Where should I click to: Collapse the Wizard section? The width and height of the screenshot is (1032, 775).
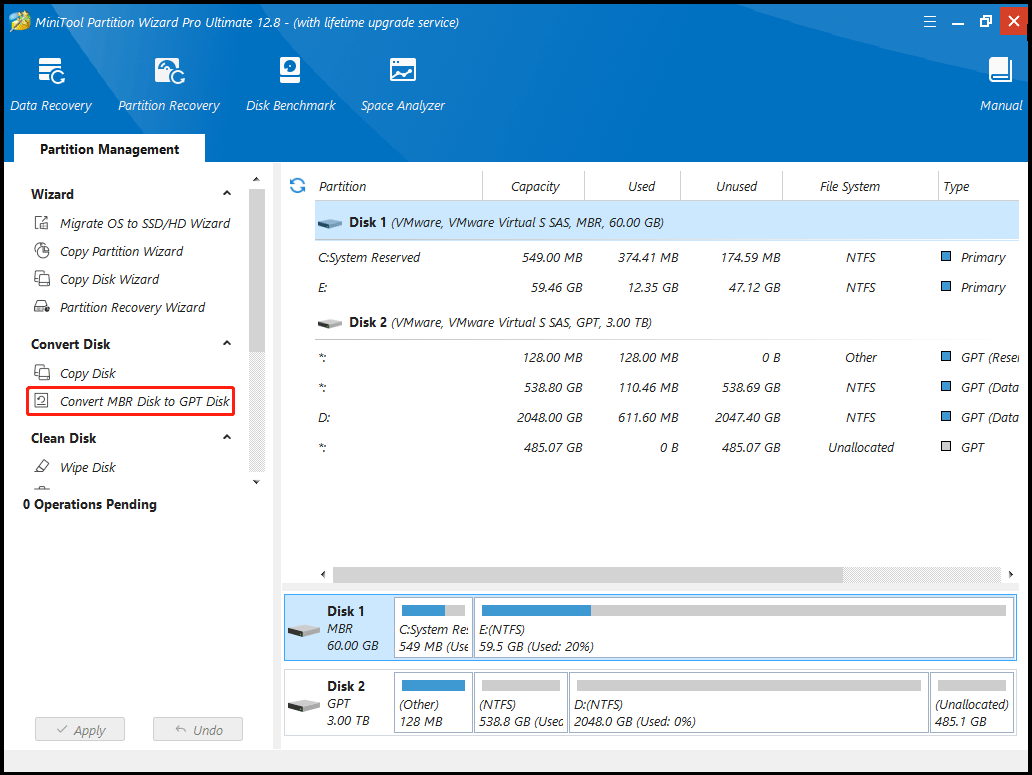227,193
